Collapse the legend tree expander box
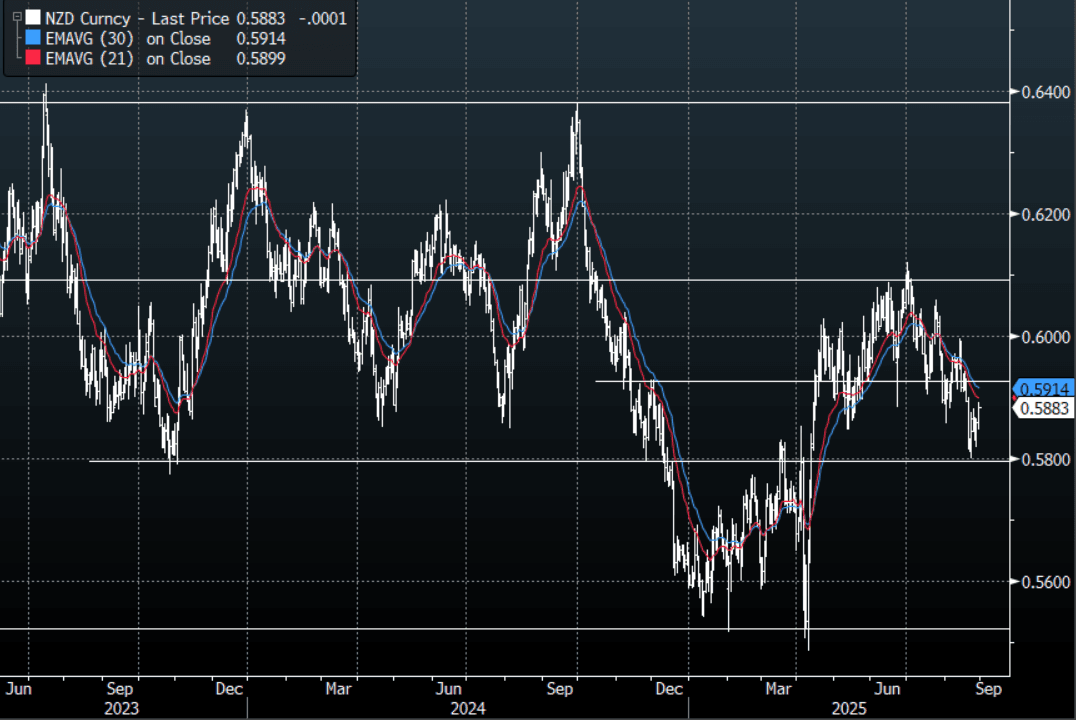The height and width of the screenshot is (720, 1076). [x=16, y=18]
